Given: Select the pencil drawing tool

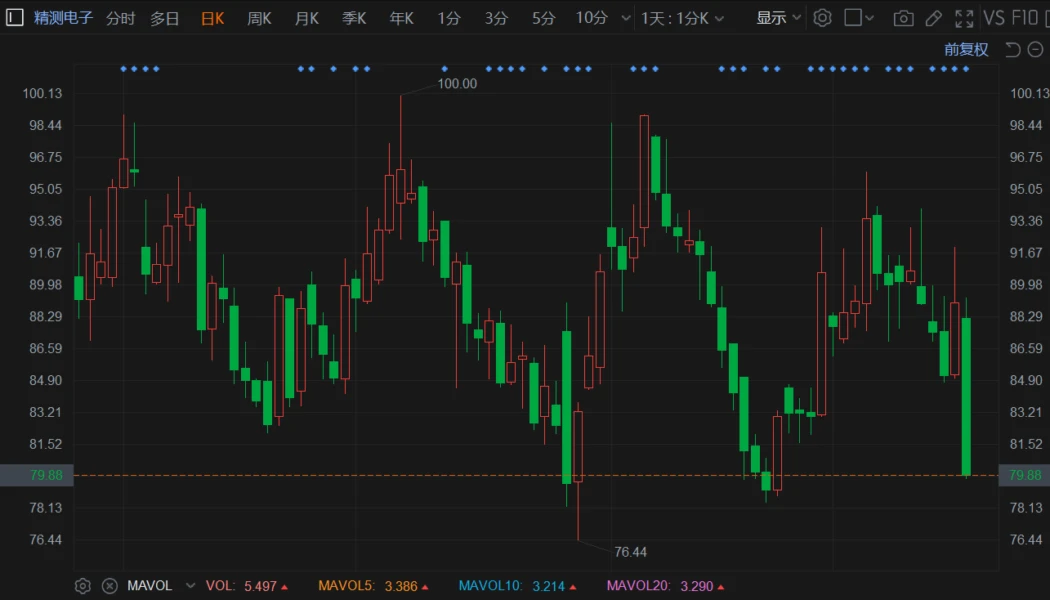Looking at the screenshot, I should click(933, 18).
